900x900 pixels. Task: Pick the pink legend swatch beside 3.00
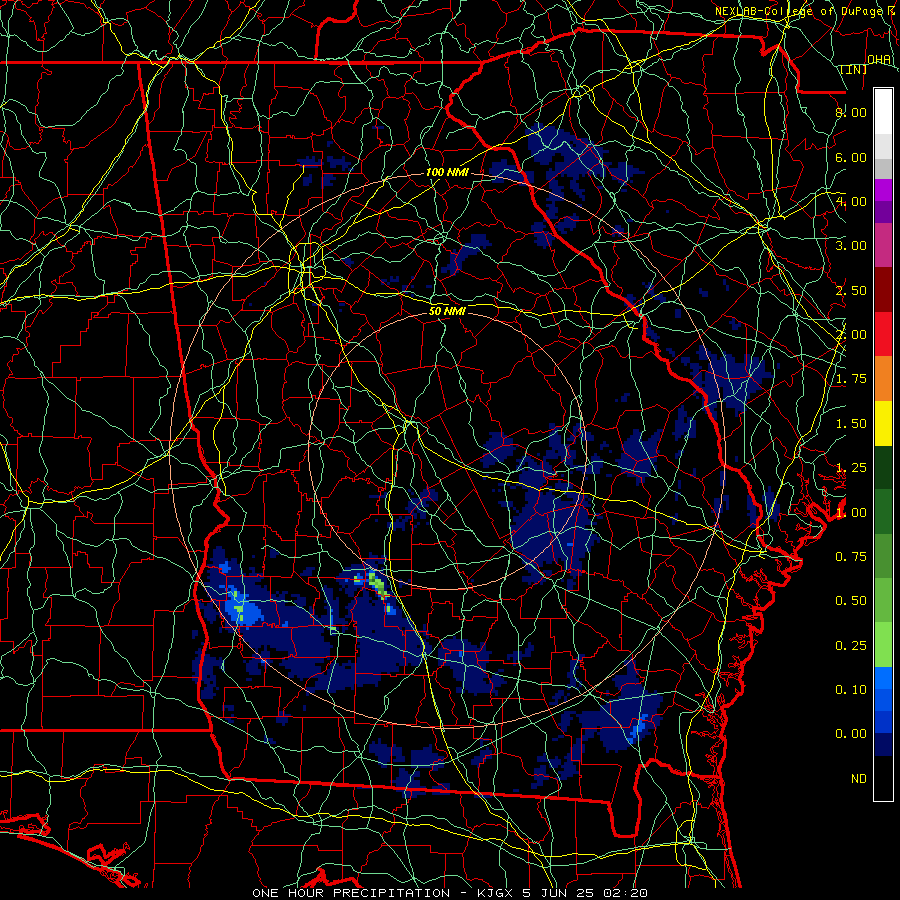coord(883,245)
